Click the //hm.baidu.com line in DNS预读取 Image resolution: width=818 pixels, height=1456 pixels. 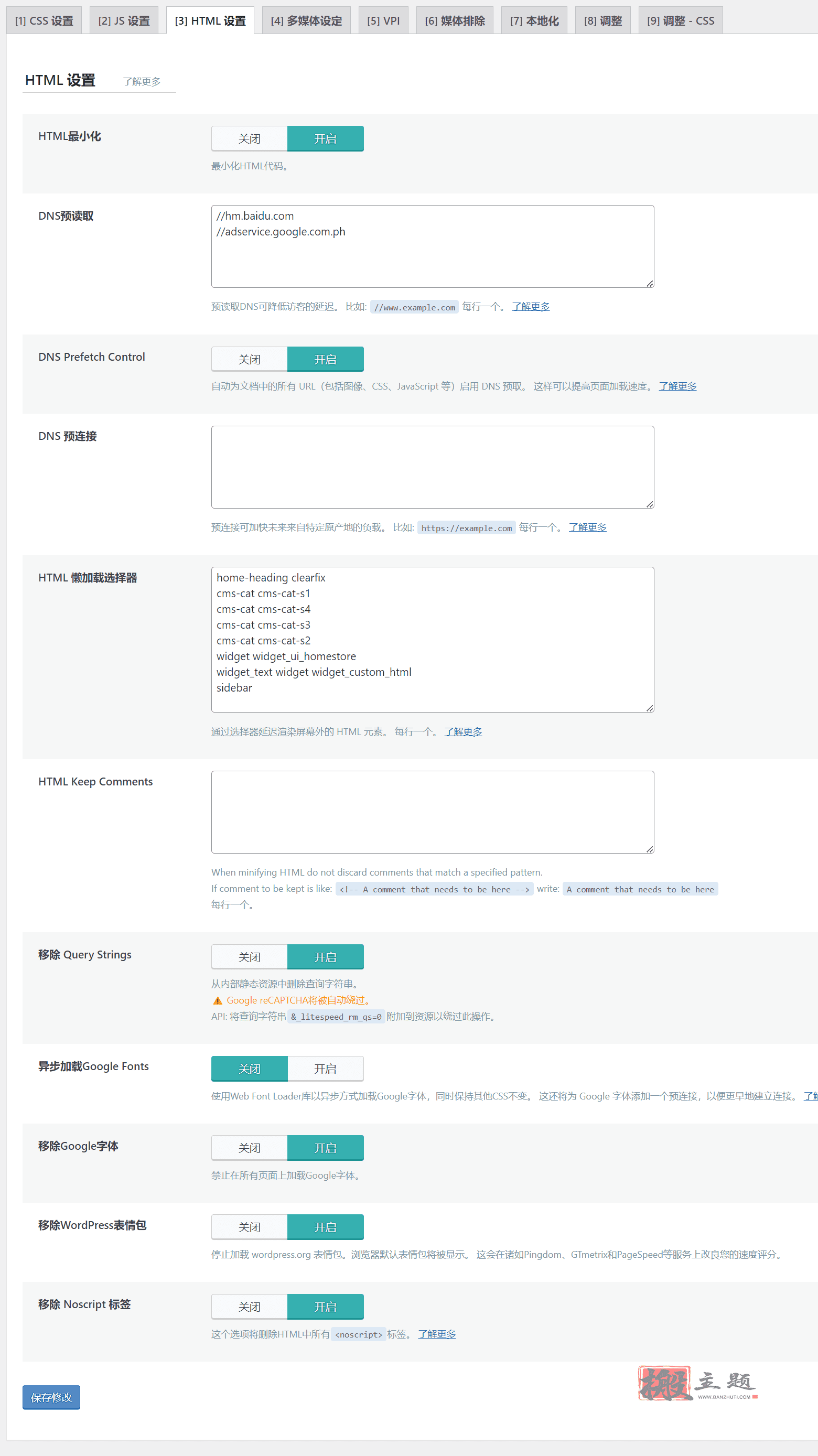[x=255, y=216]
